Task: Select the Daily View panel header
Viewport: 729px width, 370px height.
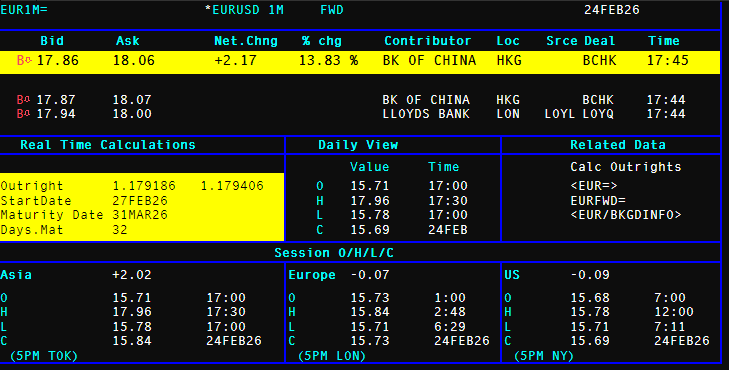Action: tap(358, 145)
